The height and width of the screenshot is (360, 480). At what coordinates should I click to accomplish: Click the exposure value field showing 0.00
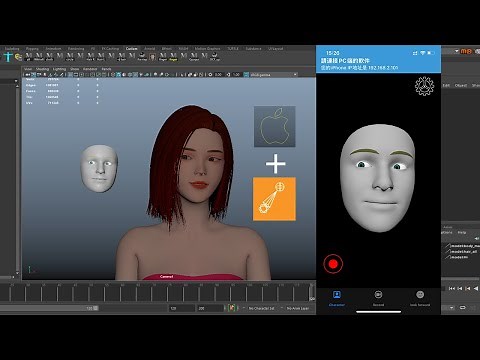219,75
